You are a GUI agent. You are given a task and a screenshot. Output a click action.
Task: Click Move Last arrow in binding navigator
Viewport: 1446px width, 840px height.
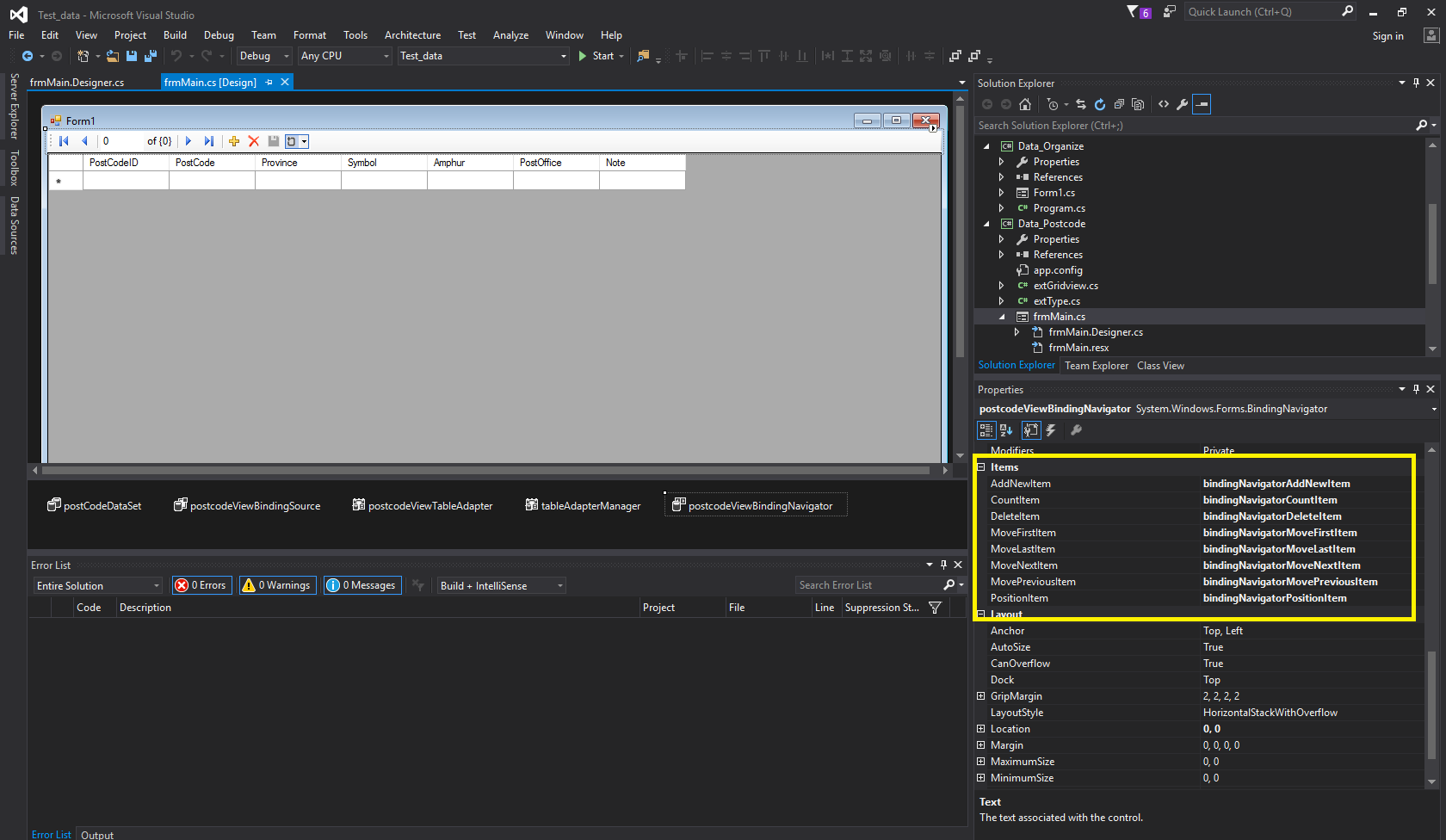(209, 141)
